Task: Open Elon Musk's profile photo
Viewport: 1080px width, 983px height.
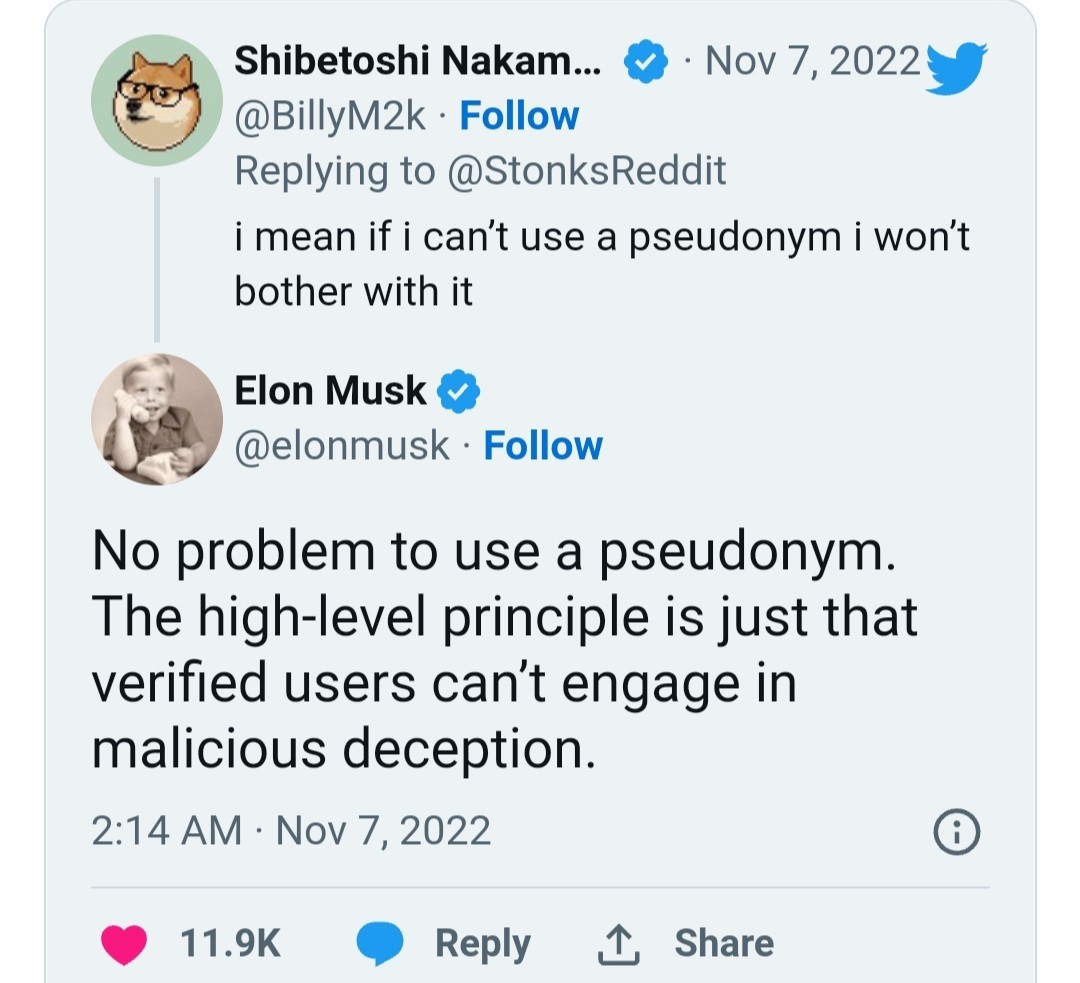Action: (x=156, y=418)
